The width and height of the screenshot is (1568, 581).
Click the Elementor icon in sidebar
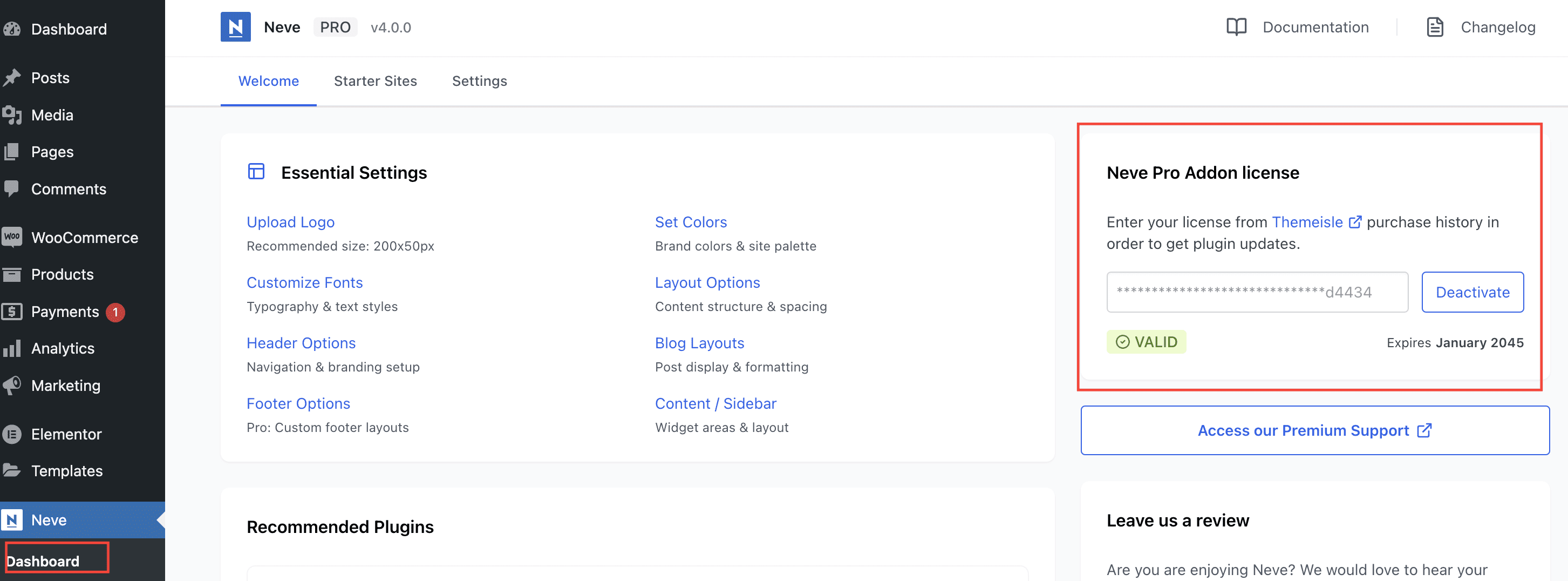[12, 434]
